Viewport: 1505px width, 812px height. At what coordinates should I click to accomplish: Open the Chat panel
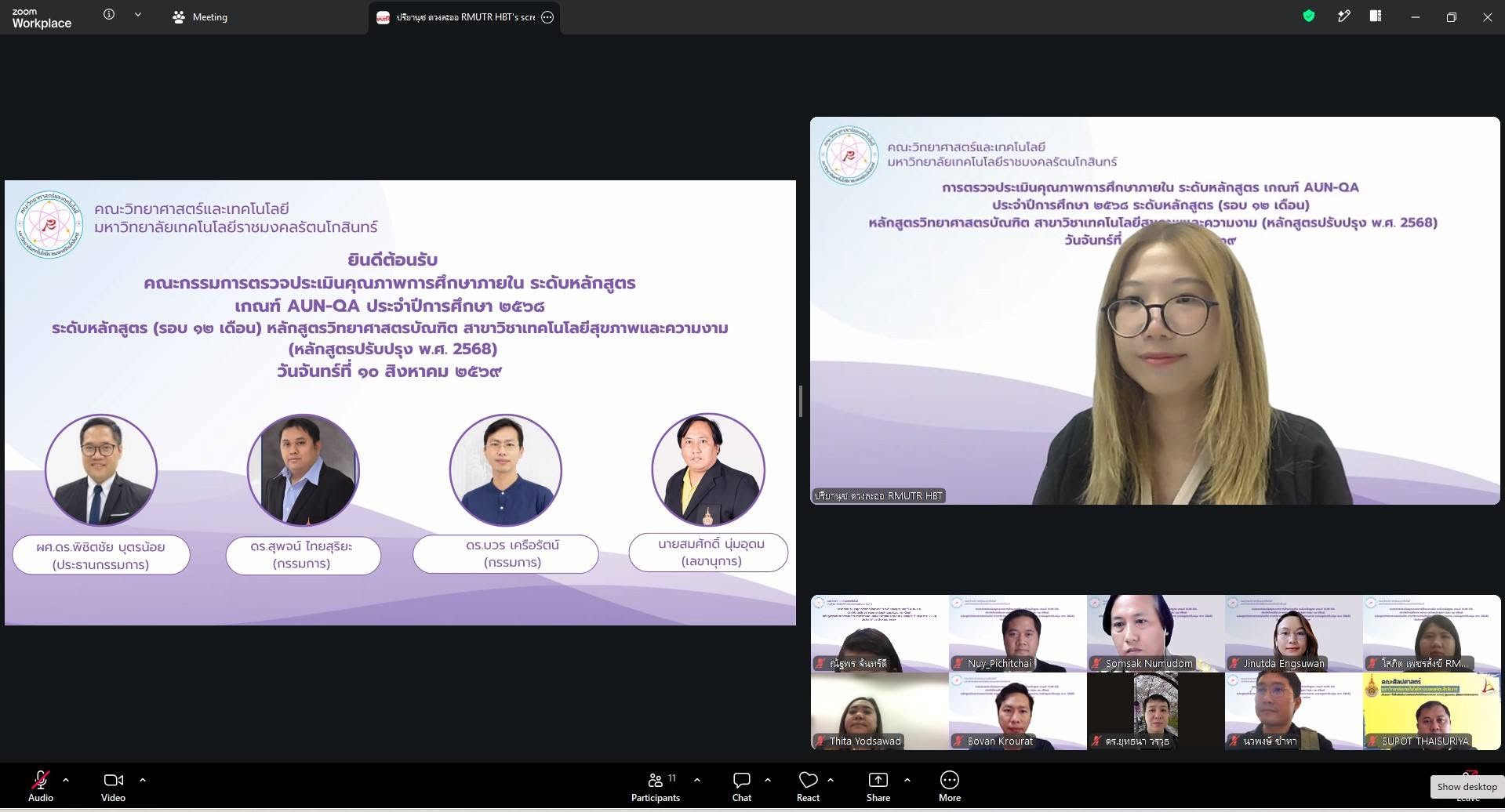click(x=742, y=786)
